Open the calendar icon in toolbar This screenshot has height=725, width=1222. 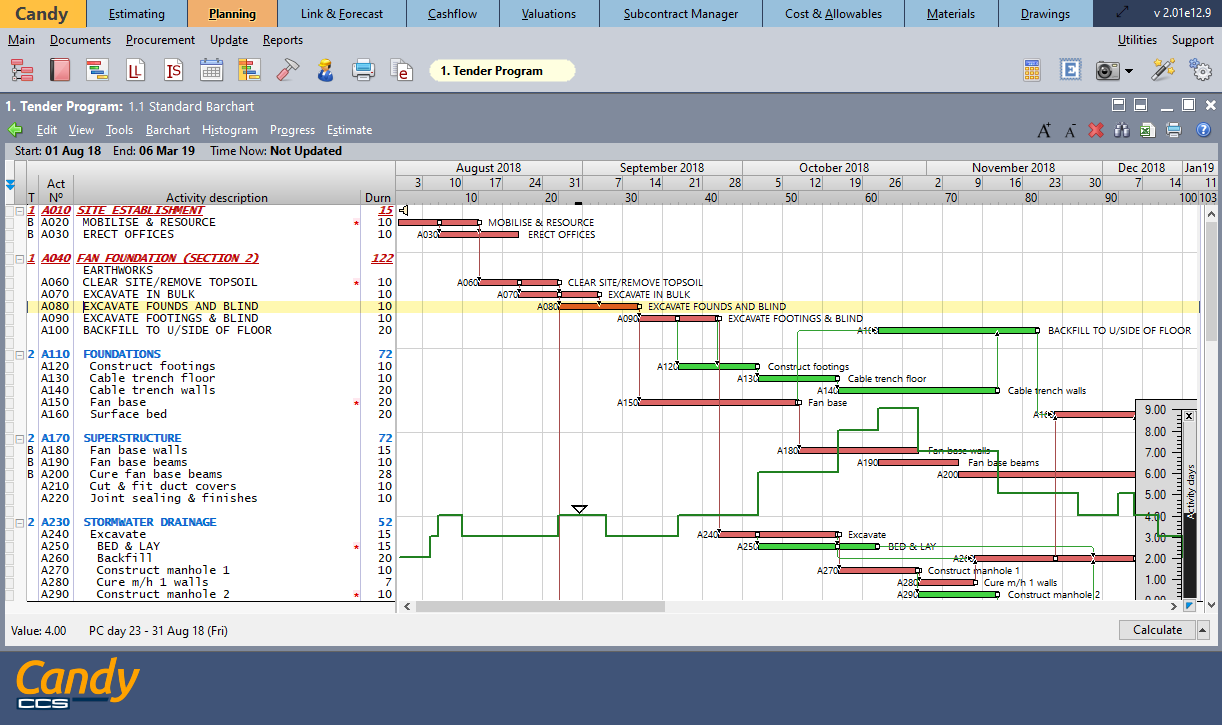click(211, 70)
